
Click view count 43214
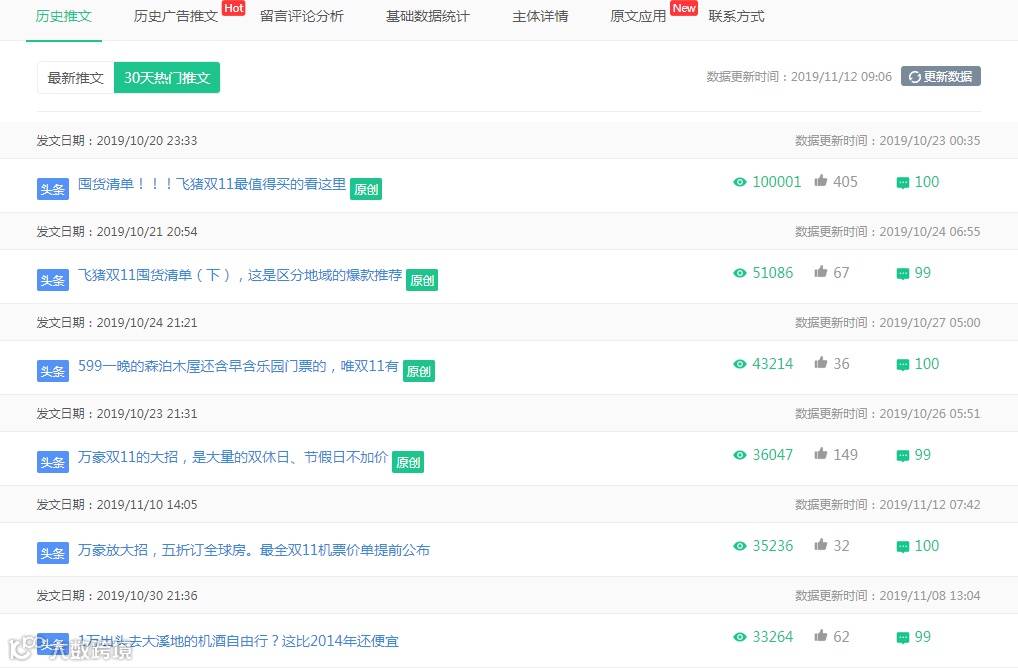(x=773, y=364)
